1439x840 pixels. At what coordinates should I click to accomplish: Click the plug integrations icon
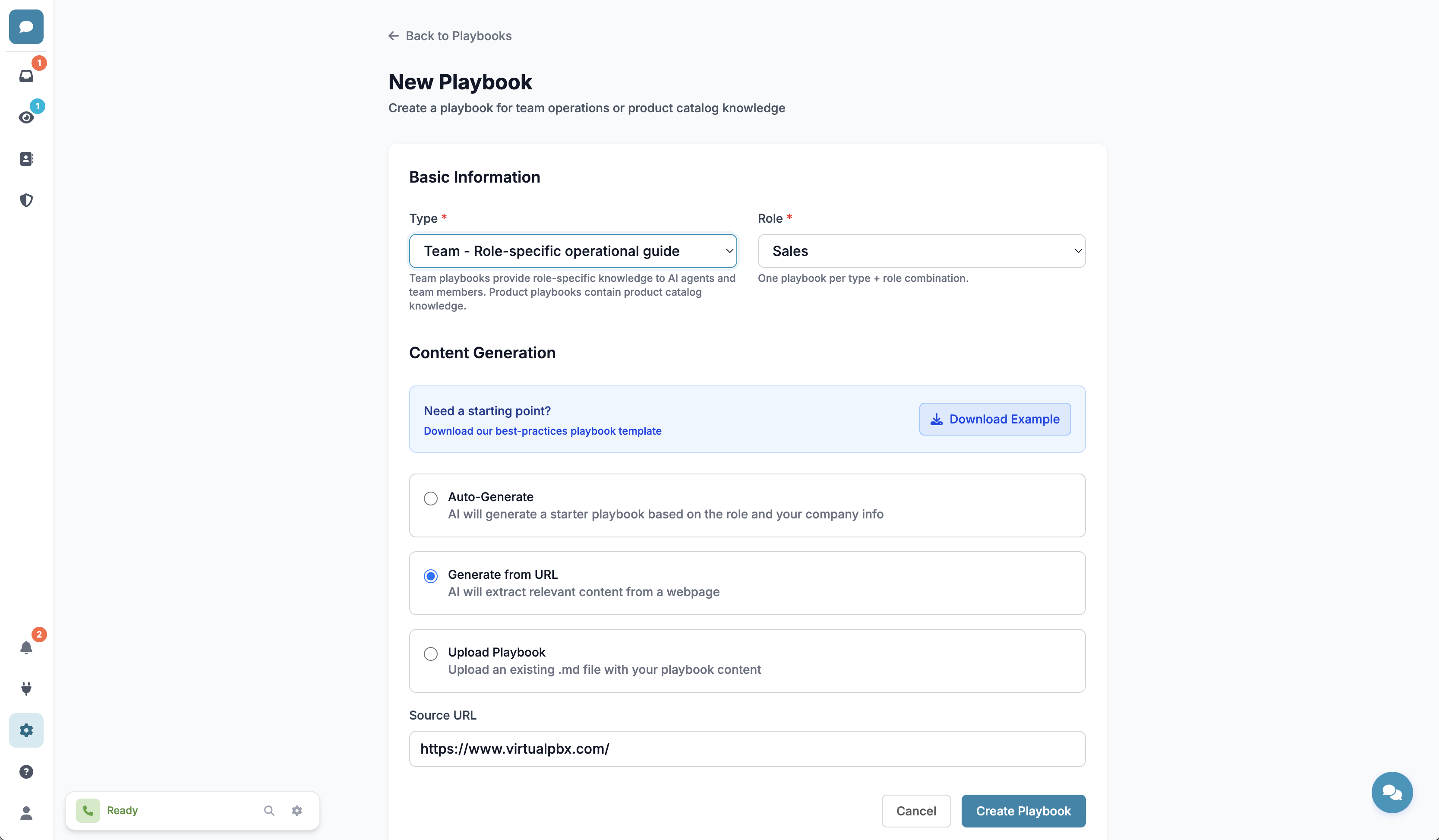click(26, 688)
